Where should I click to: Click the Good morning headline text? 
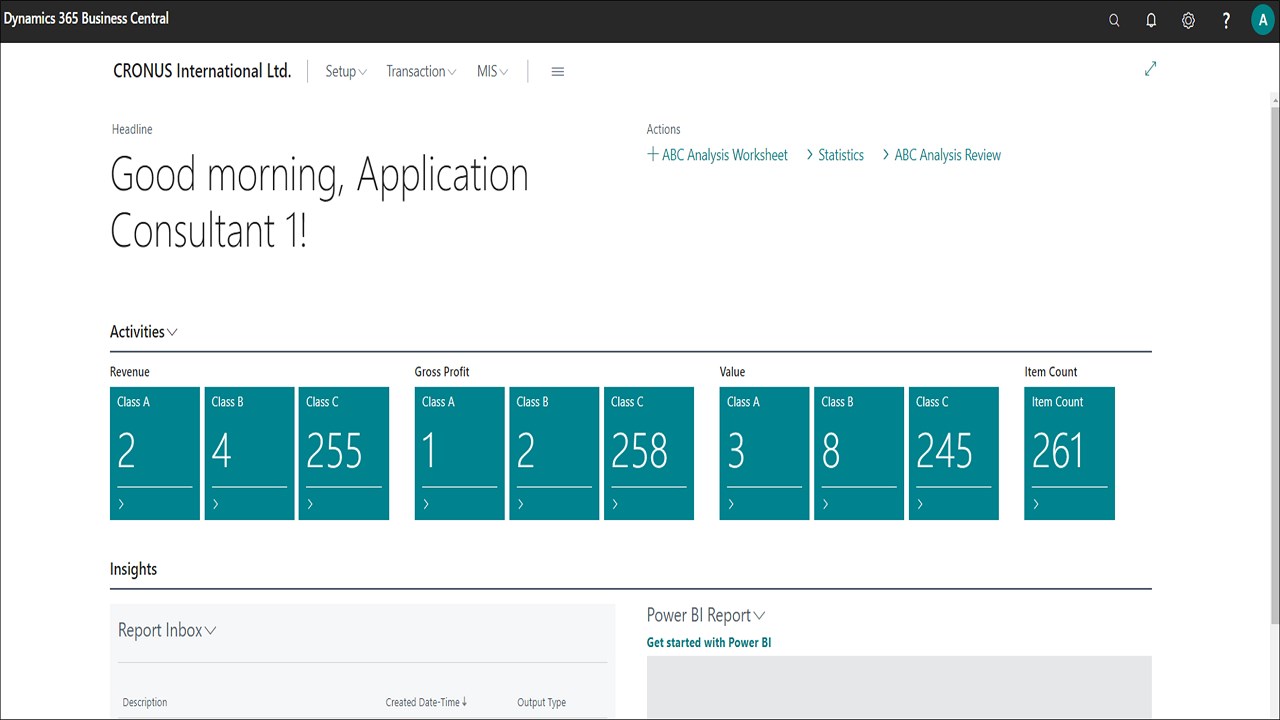pyautogui.click(x=319, y=203)
